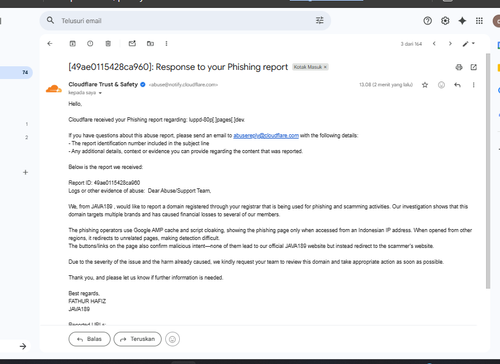Open email in new window icon
The height and width of the screenshot is (364, 500).
474,67
